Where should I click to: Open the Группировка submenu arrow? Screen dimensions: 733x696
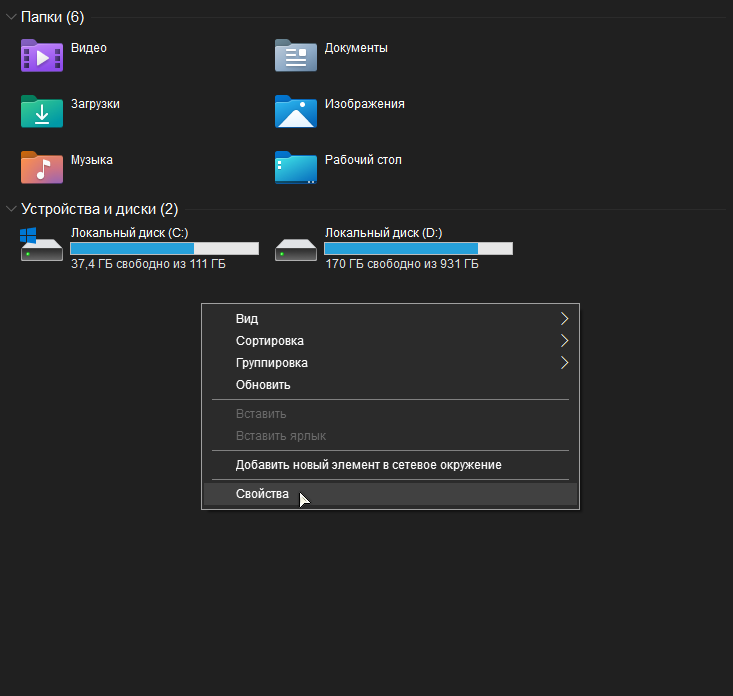click(564, 363)
